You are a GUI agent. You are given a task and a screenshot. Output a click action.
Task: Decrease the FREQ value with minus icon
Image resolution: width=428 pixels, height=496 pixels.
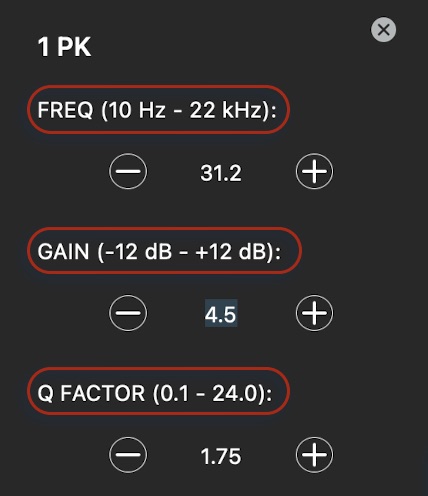point(128,171)
